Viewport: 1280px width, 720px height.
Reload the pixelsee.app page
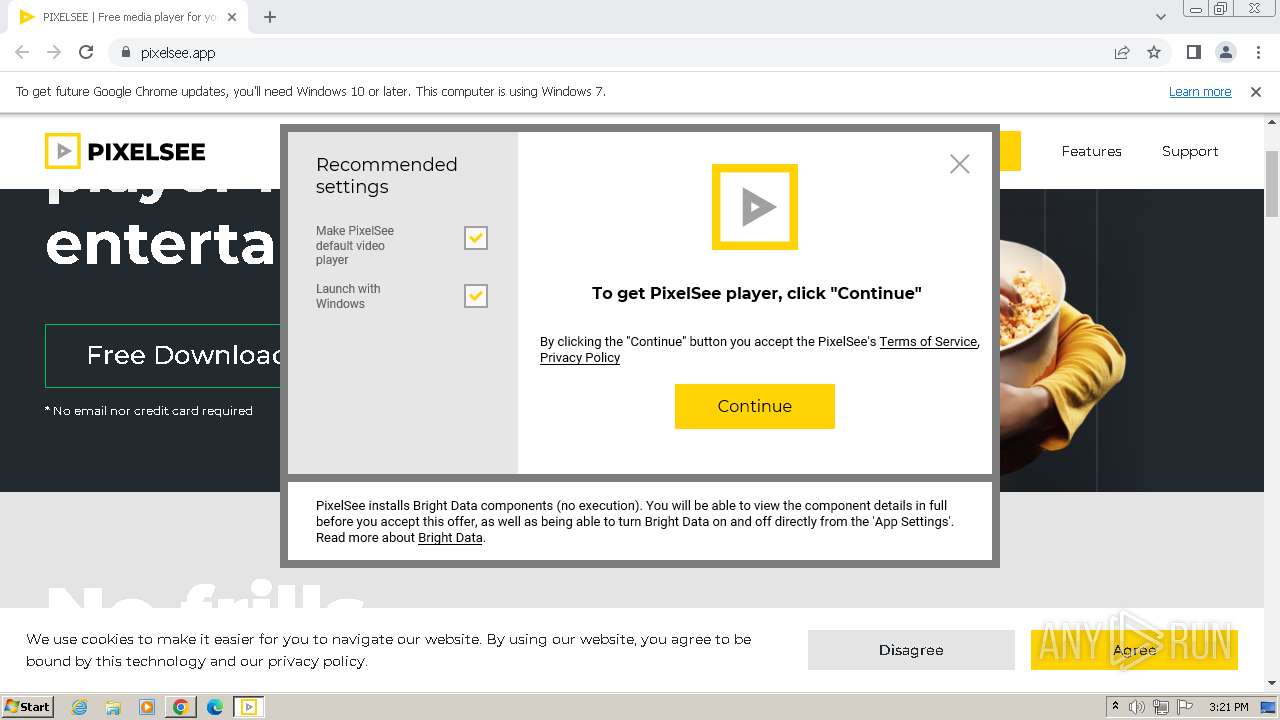(86, 53)
